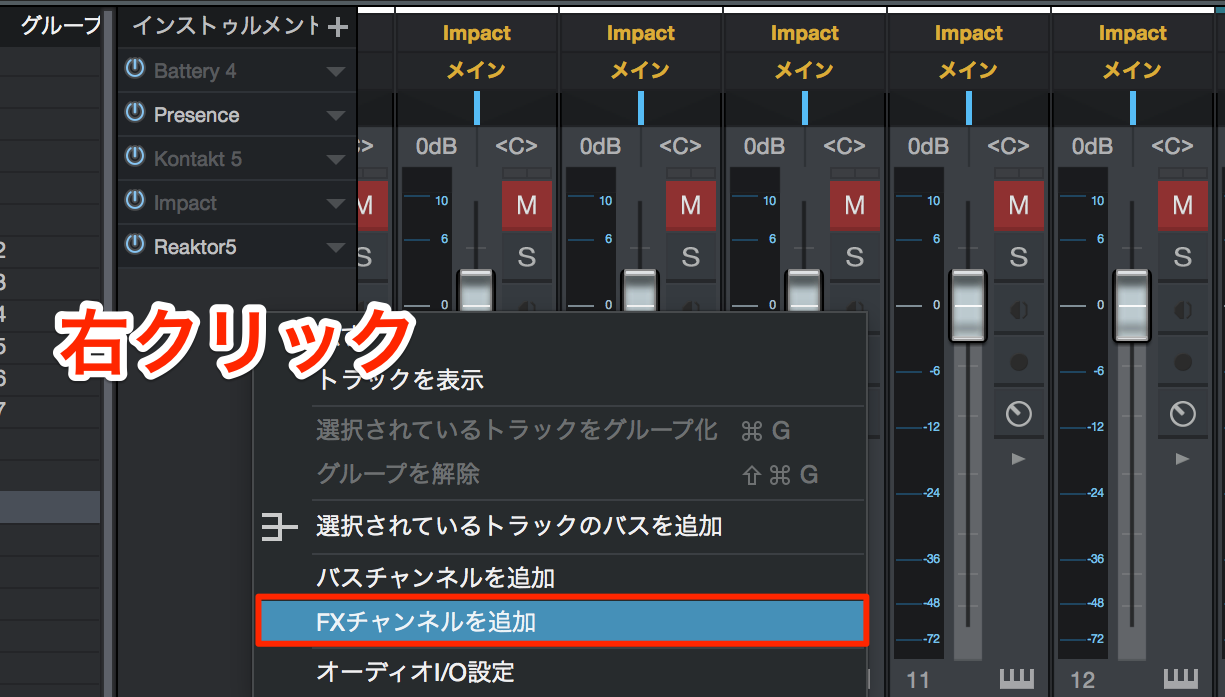Arm the record dot on channel 11

point(1018,362)
